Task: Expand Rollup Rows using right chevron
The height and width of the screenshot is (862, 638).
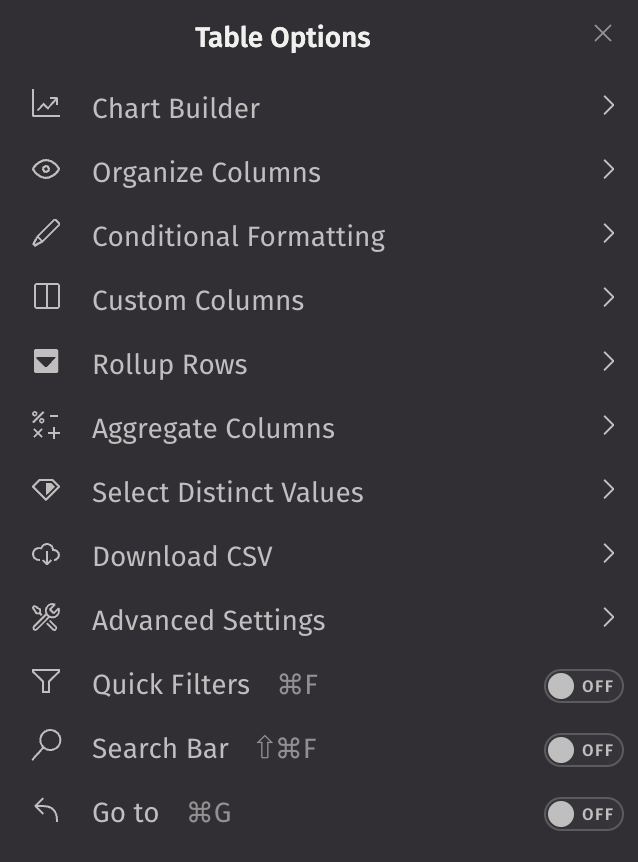Action: [x=608, y=362]
